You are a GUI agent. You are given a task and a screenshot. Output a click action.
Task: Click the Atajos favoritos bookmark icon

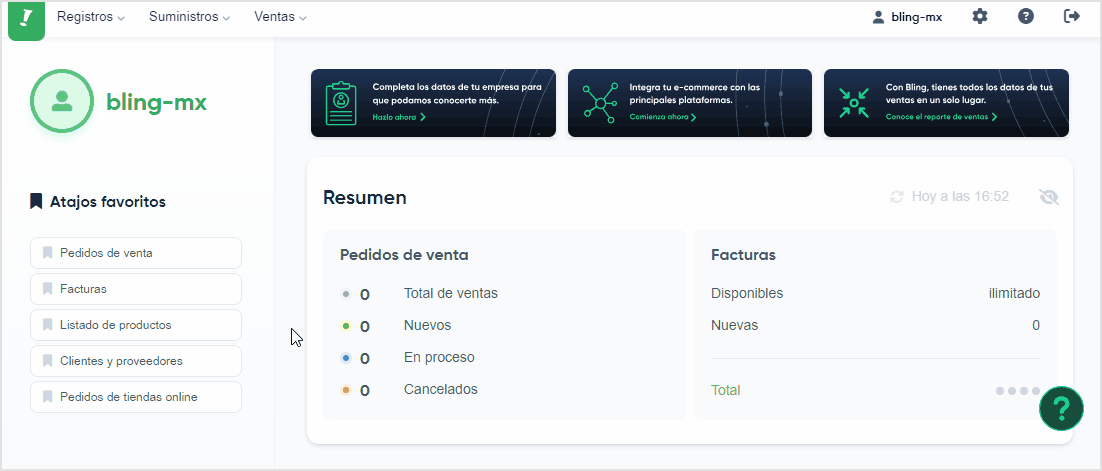pos(36,202)
